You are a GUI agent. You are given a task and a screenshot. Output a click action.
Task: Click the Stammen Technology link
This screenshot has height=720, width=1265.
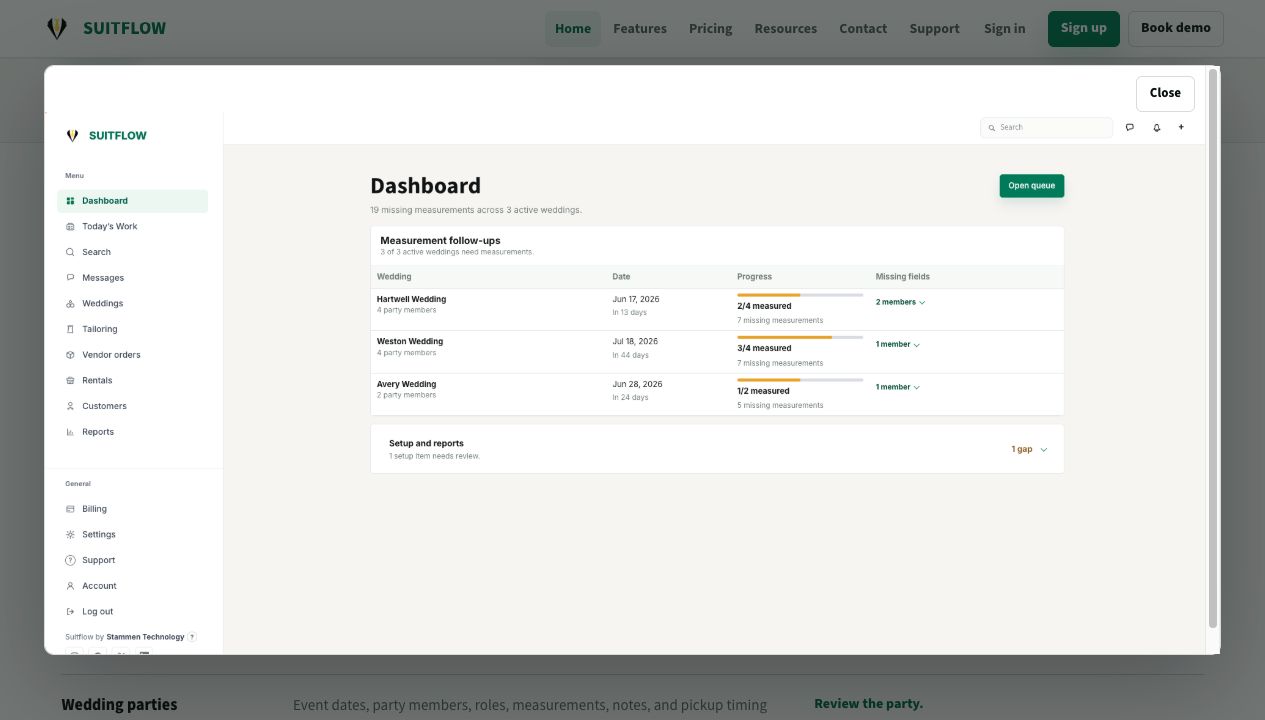coord(145,637)
